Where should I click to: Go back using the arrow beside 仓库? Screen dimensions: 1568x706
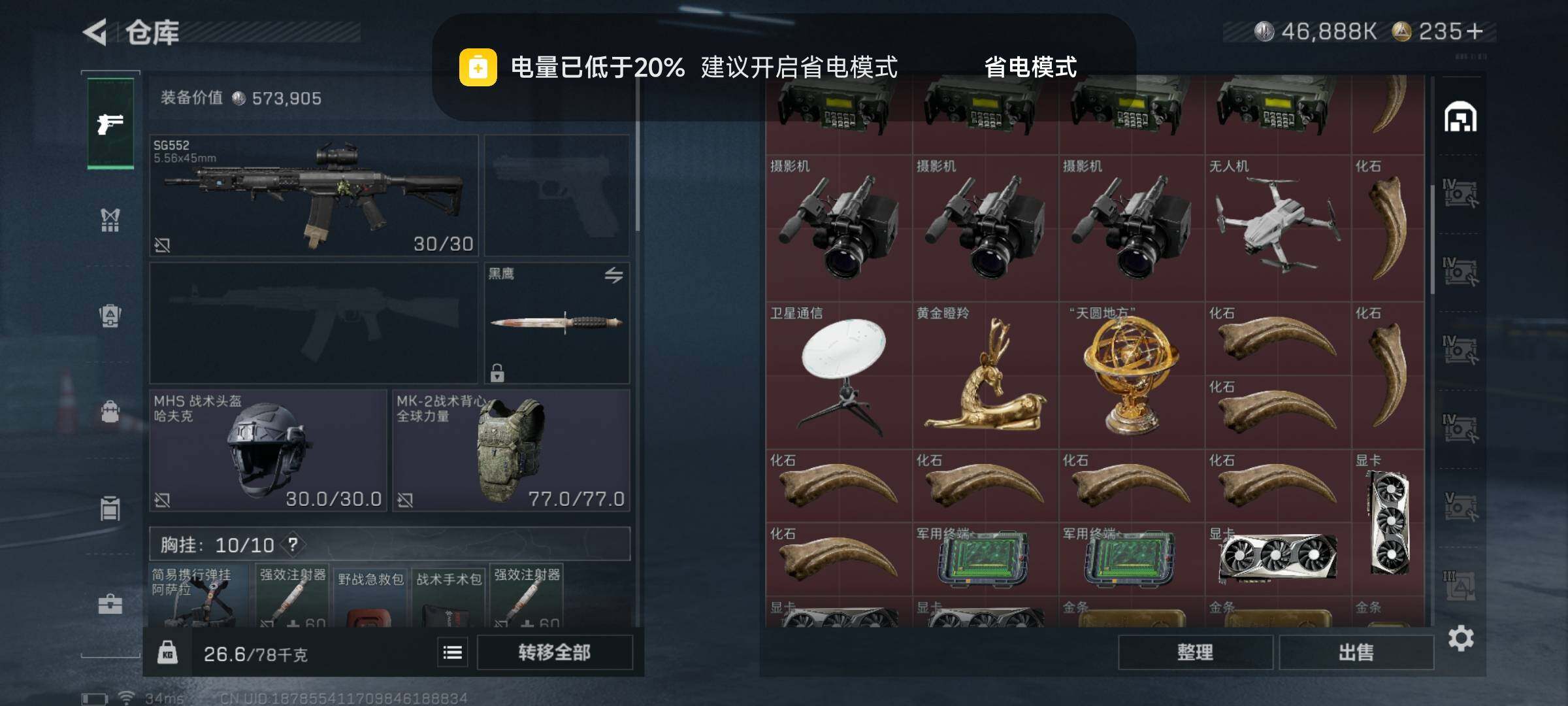tap(95, 32)
